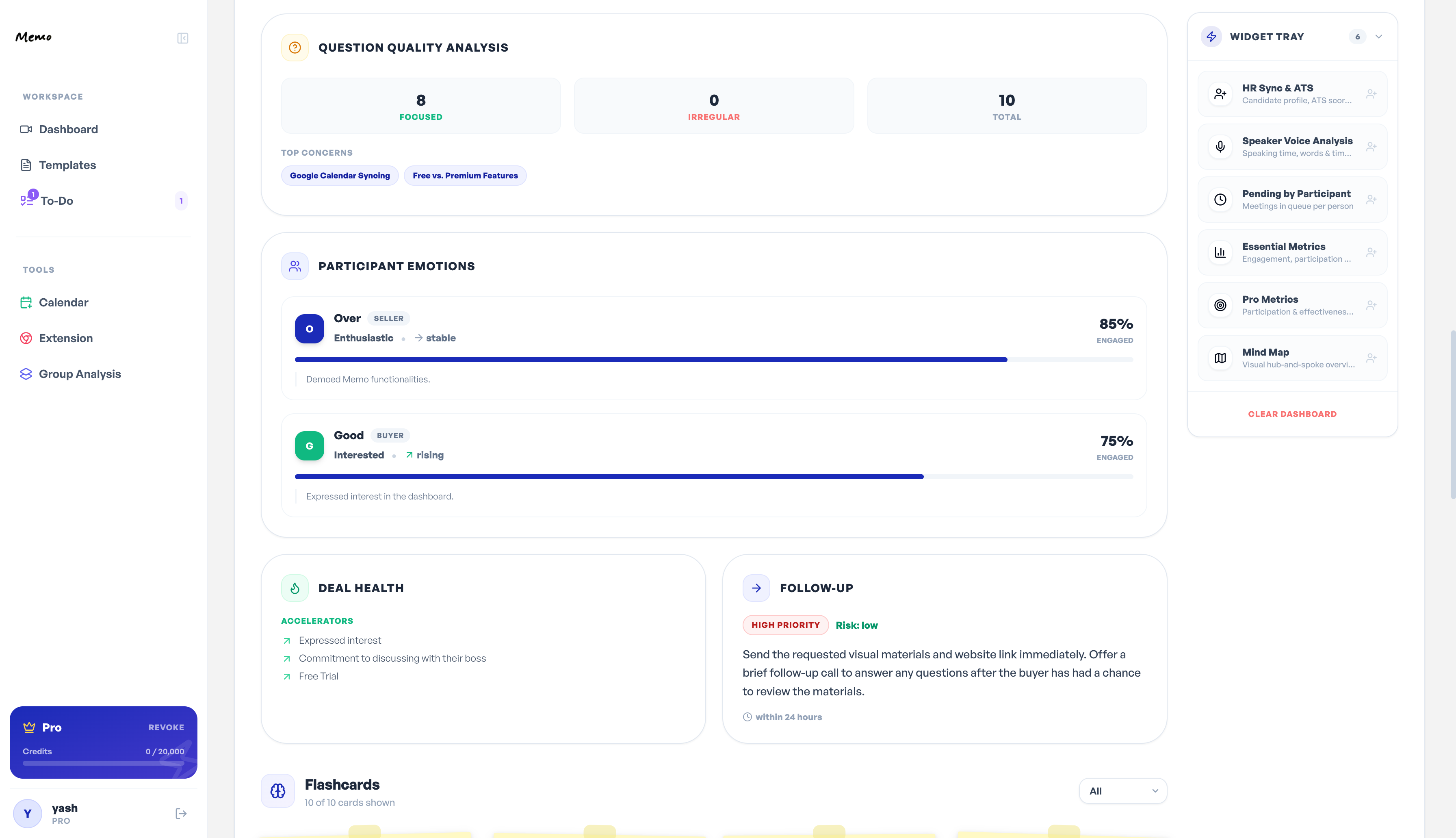Click the Participant Emotions people icon
This screenshot has width=1456, height=838.
click(x=295, y=266)
